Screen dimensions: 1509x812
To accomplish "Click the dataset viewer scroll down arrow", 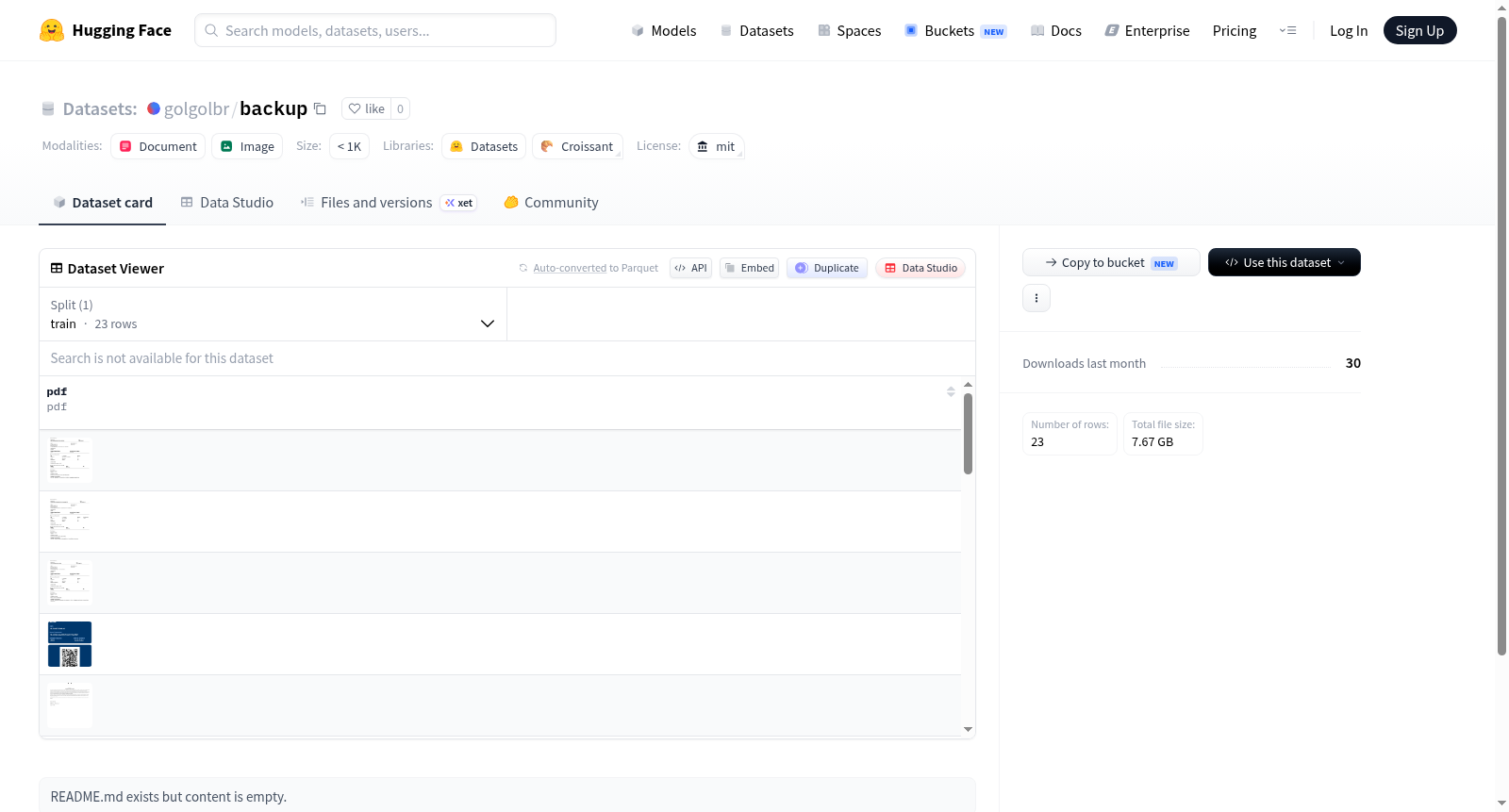I will click(968, 729).
